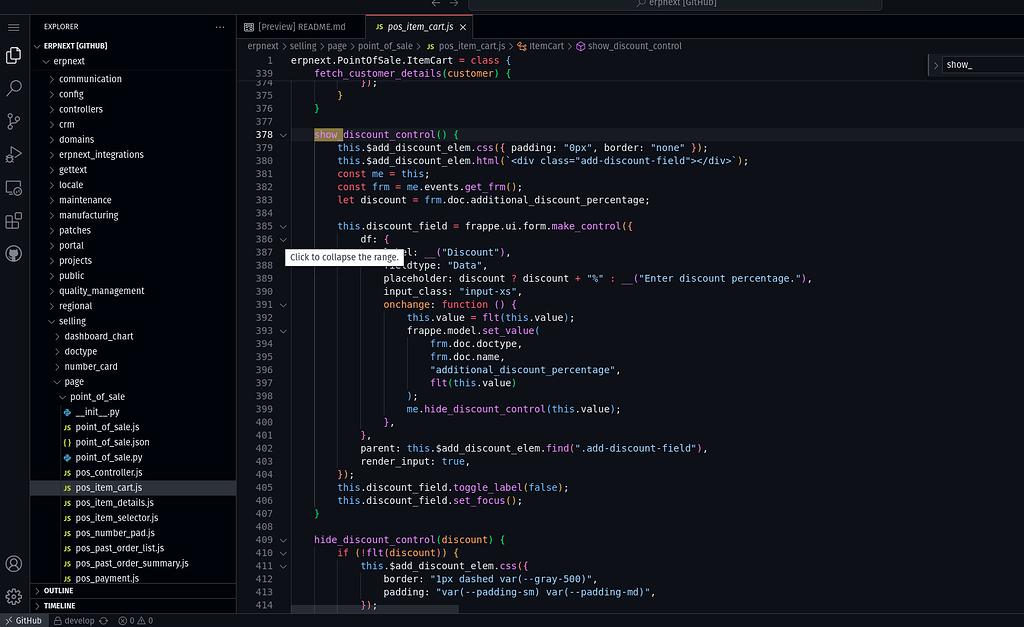Open the GitHub panel in activity bar
Screen dimensions: 1024x627
click(14, 254)
